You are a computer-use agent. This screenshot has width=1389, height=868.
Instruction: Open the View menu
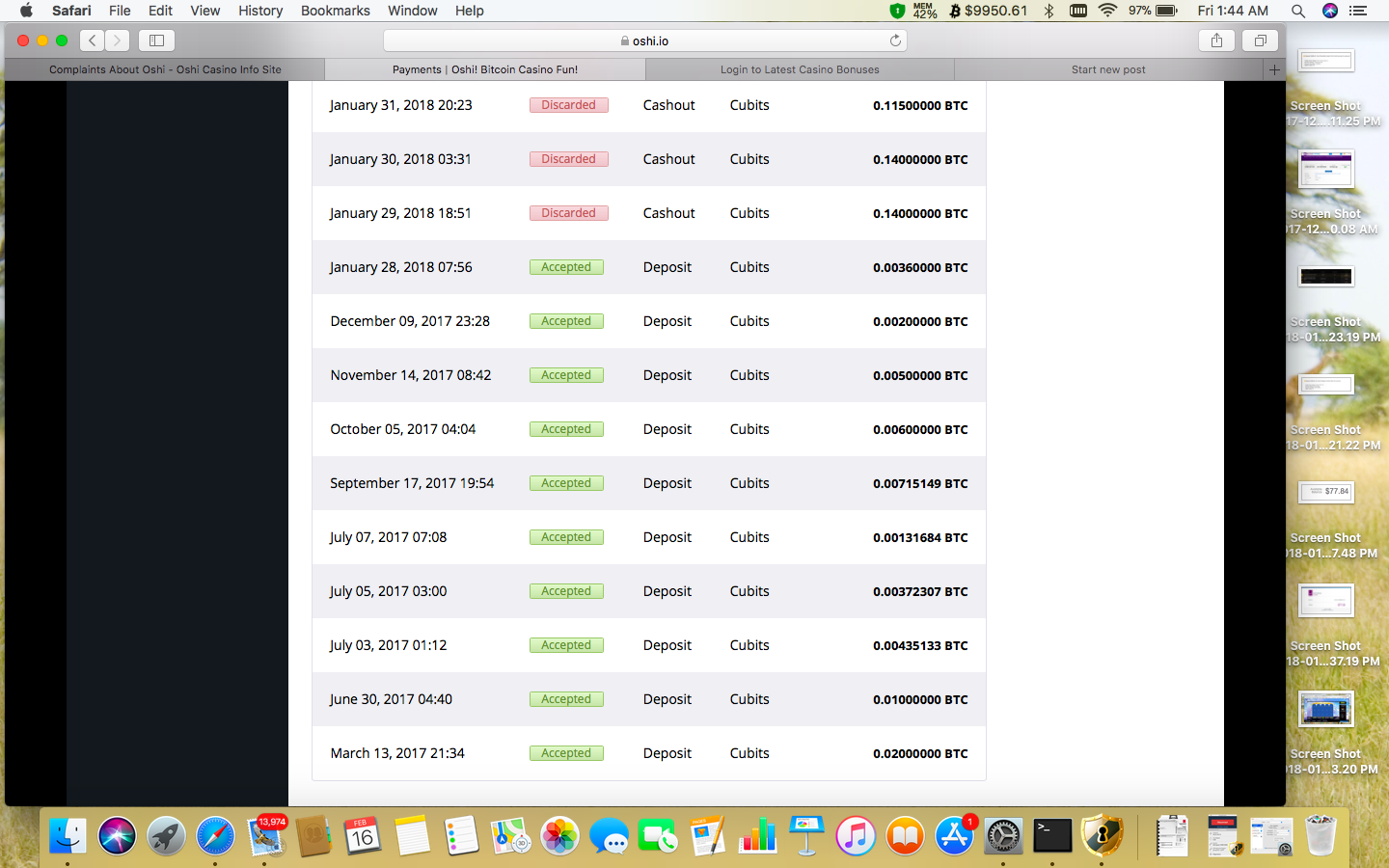pyautogui.click(x=204, y=11)
